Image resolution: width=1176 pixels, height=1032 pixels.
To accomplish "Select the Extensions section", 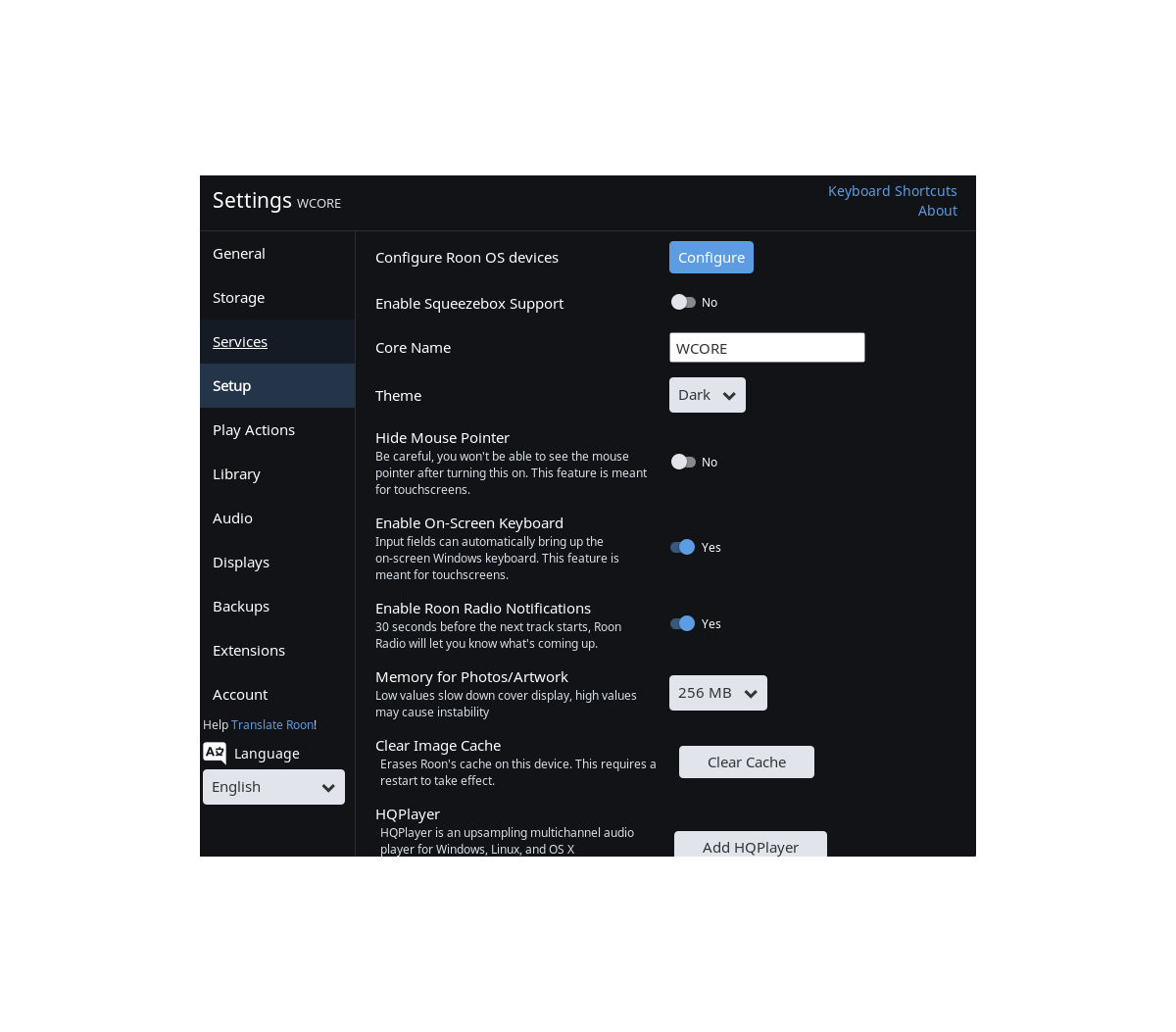I will [x=277, y=650].
